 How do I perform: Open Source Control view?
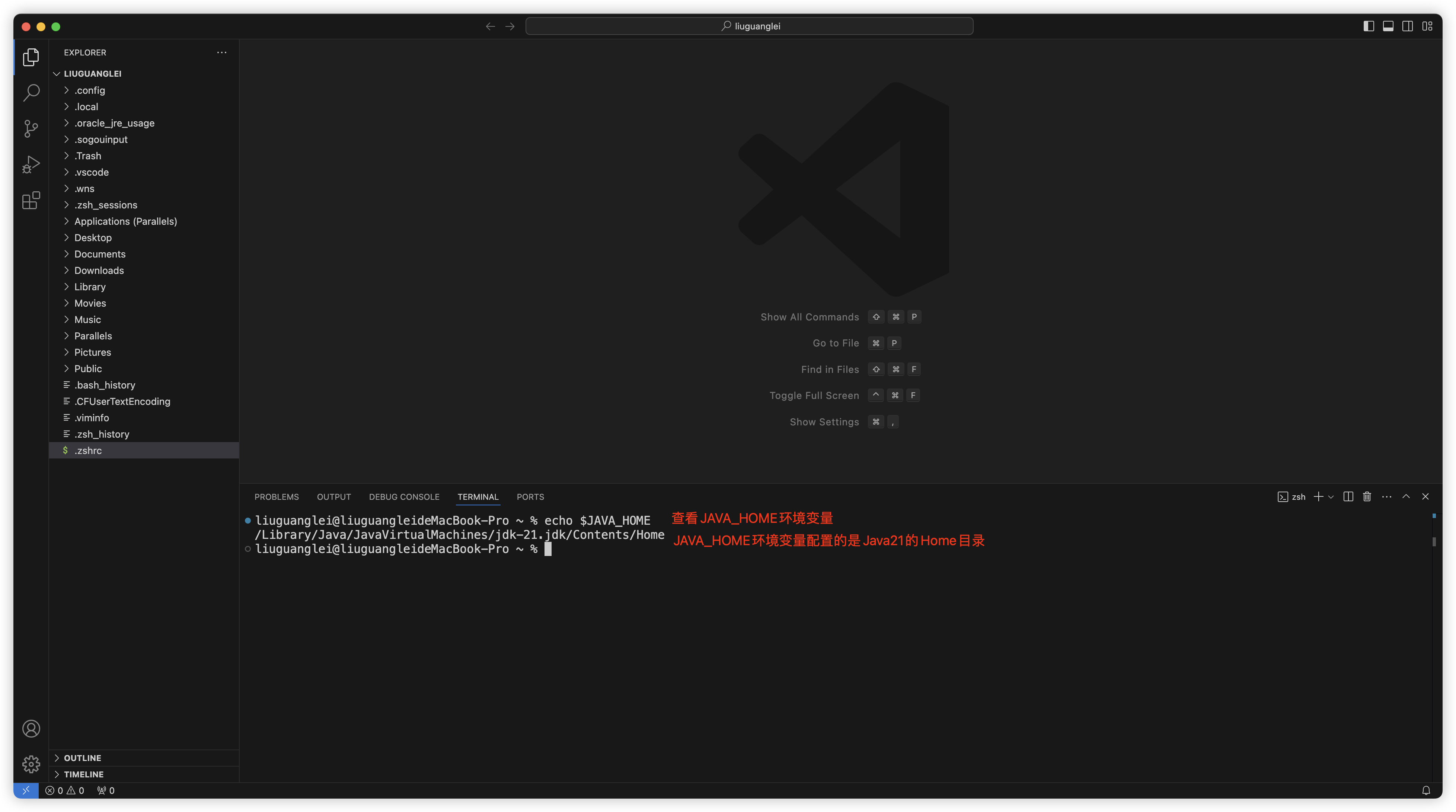pos(31,128)
